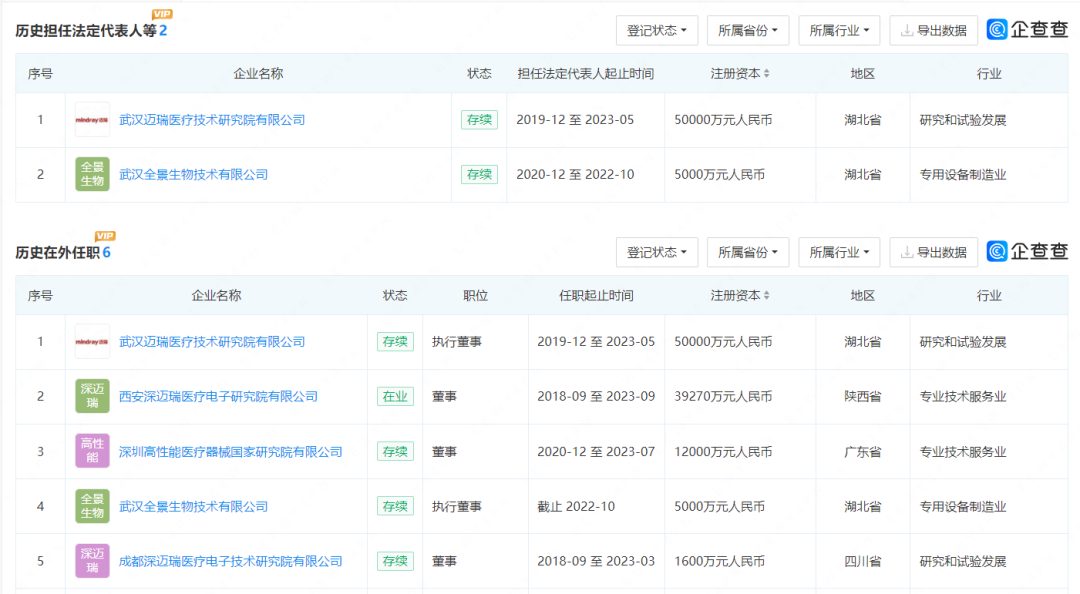Click the purple 高性能 company logo

click(92, 451)
